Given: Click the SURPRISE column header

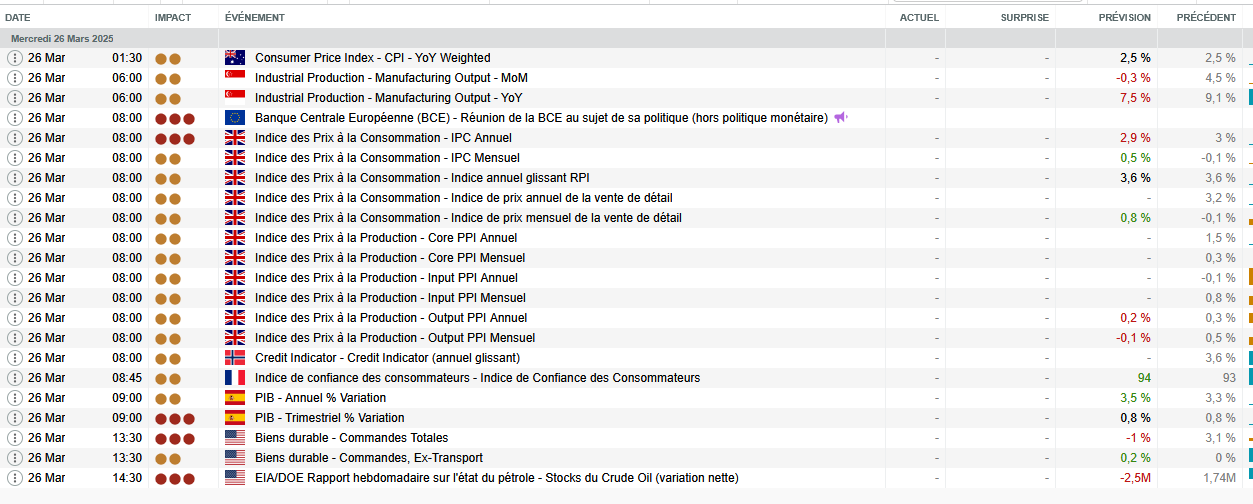Looking at the screenshot, I should (1024, 18).
